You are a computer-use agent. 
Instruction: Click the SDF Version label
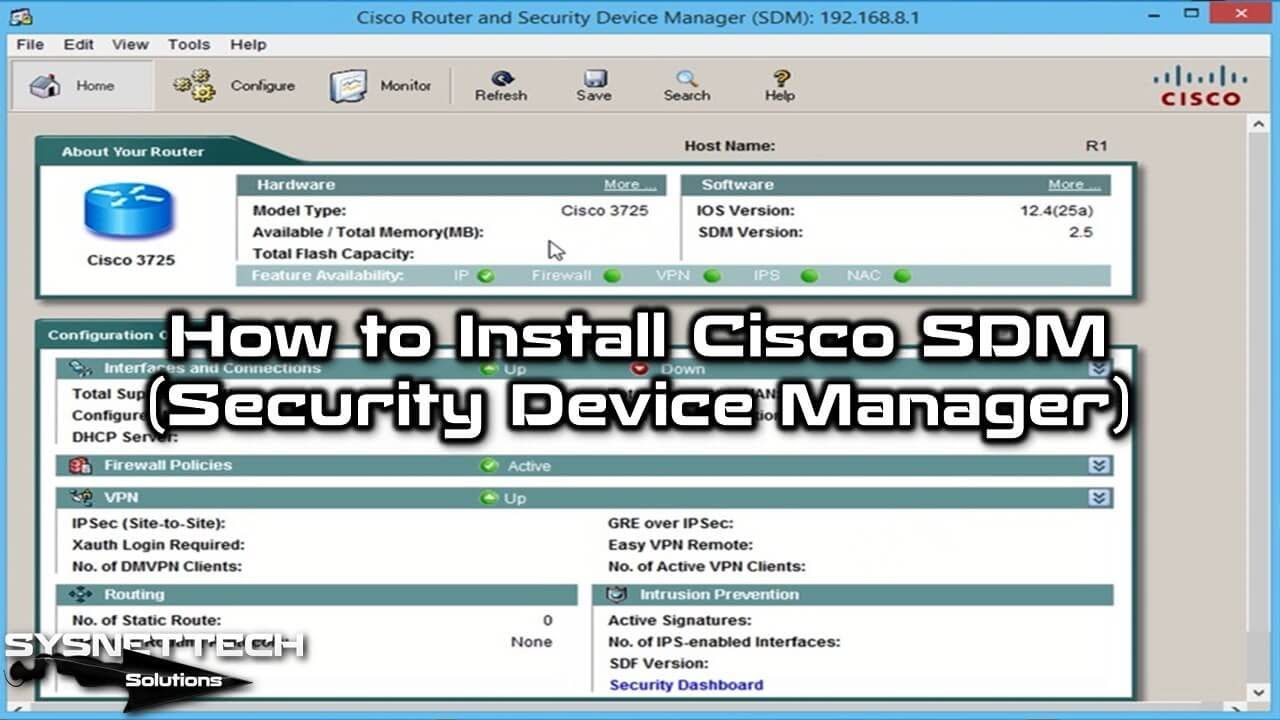click(x=658, y=663)
